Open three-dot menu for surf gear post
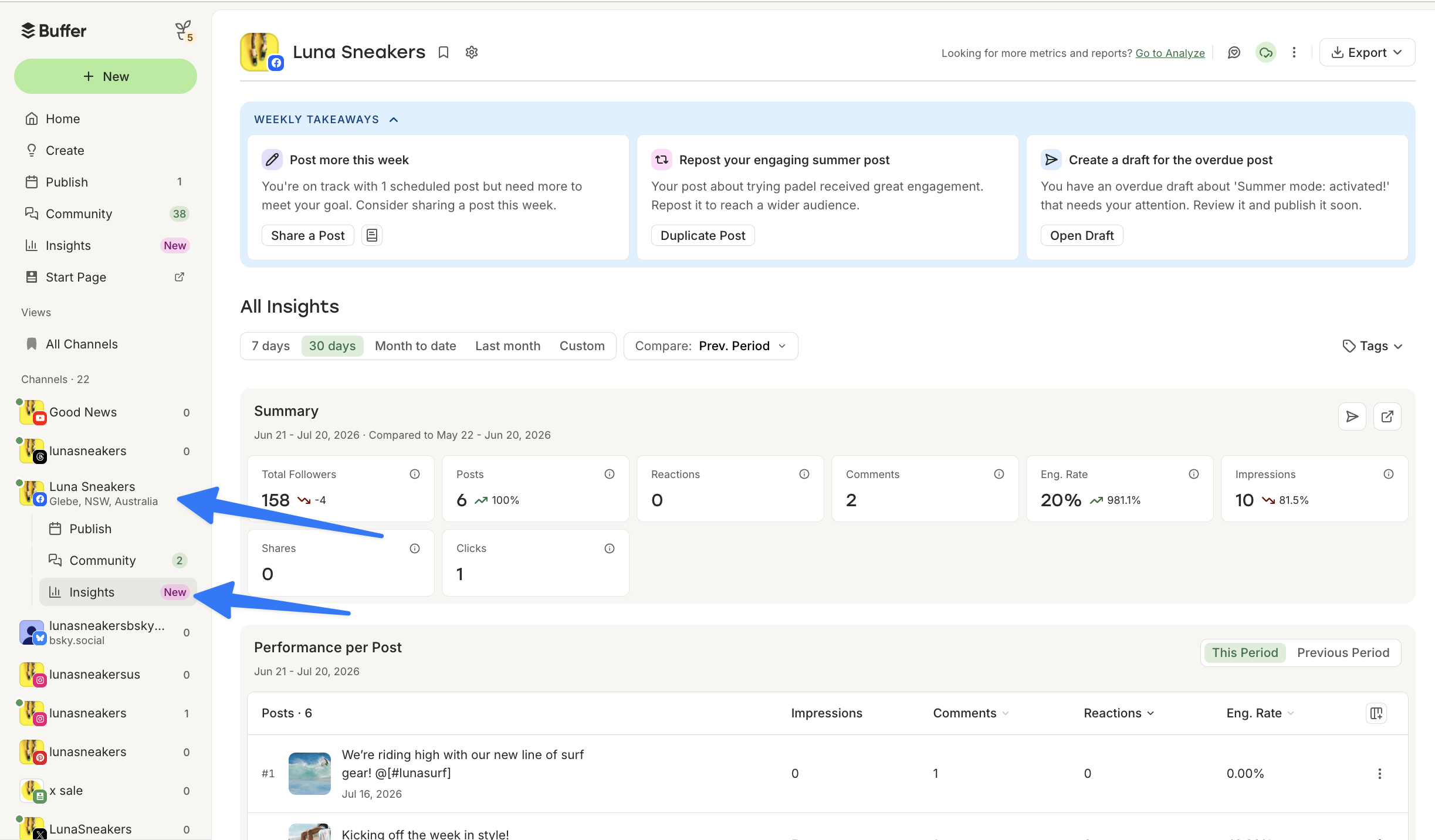The image size is (1435, 840). [x=1380, y=774]
